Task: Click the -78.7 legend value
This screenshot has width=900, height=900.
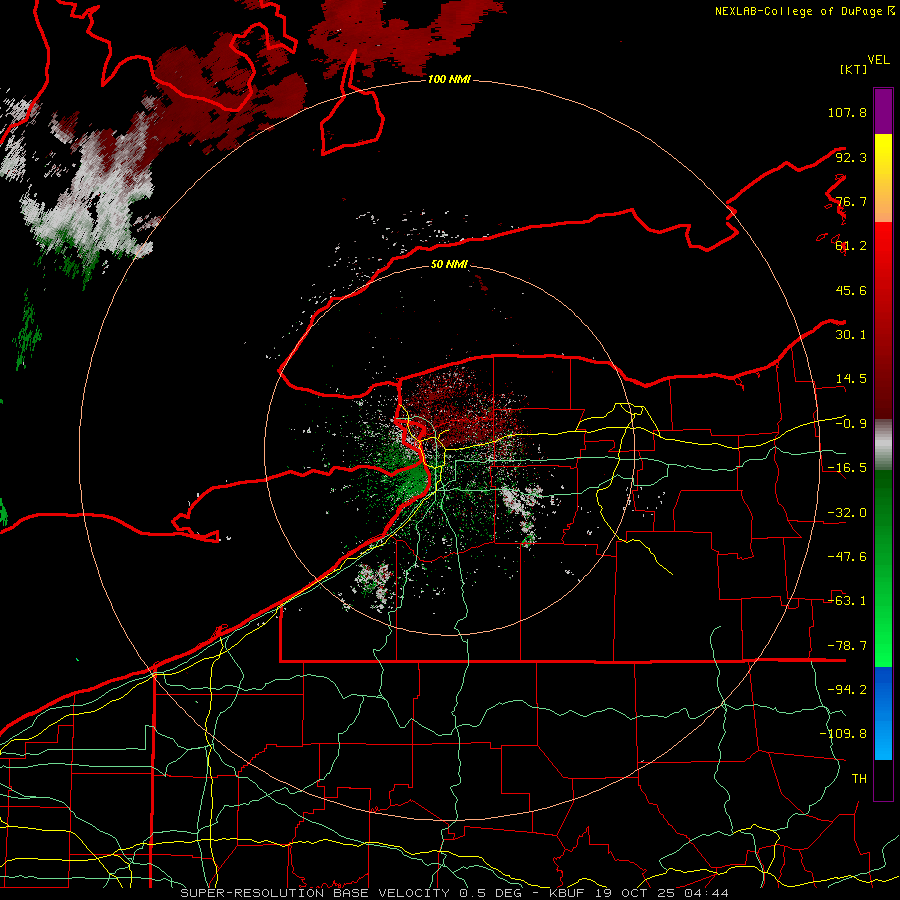Action: click(x=847, y=646)
